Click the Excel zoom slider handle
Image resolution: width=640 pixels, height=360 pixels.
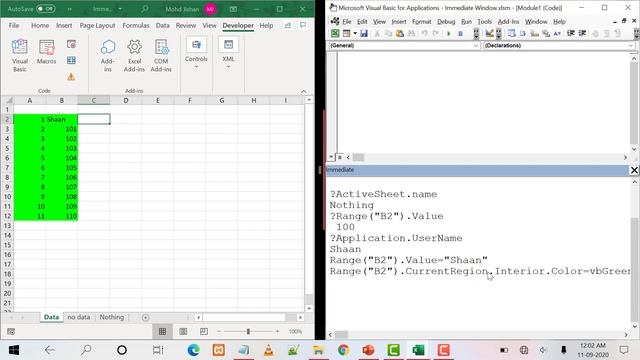pyautogui.click(x=248, y=331)
